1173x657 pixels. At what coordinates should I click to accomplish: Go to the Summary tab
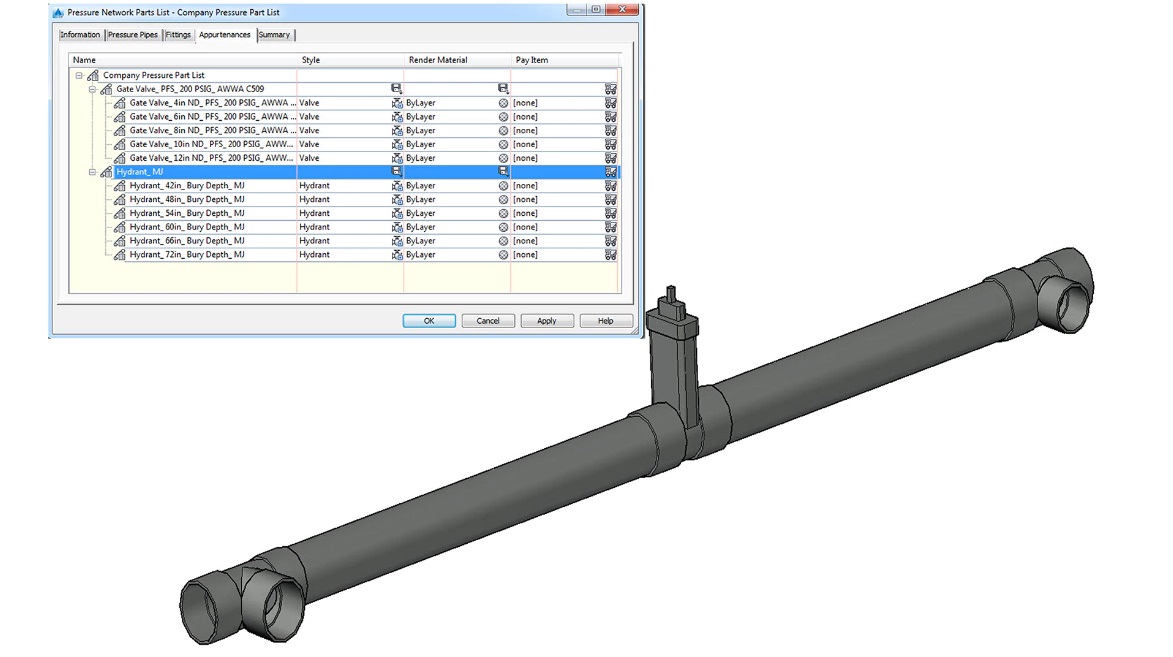(274, 35)
